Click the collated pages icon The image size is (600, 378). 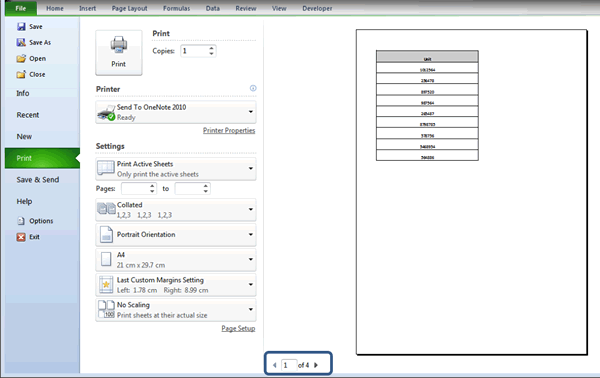point(106,209)
